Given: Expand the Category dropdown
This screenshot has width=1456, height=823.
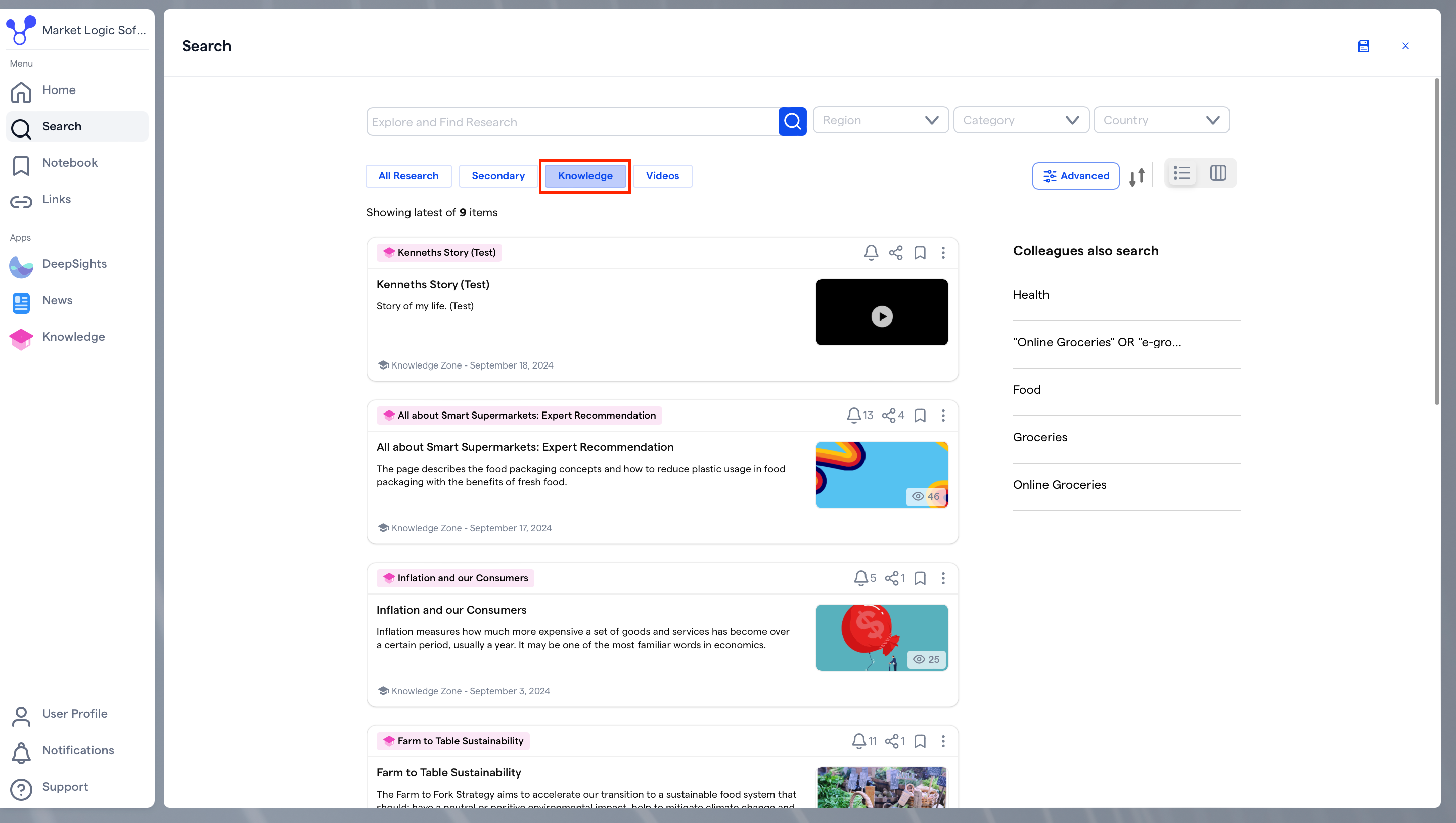Looking at the screenshot, I should 1021,120.
